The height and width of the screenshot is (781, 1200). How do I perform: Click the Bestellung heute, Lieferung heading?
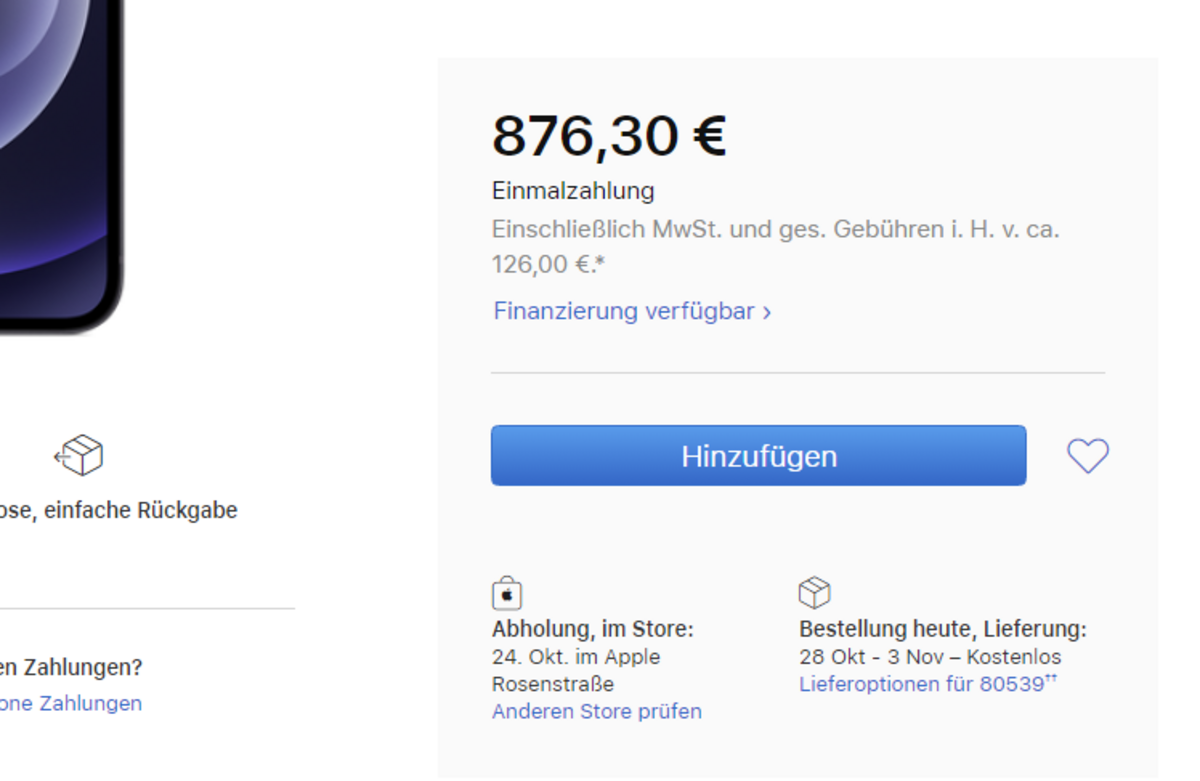pyautogui.click(x=943, y=630)
